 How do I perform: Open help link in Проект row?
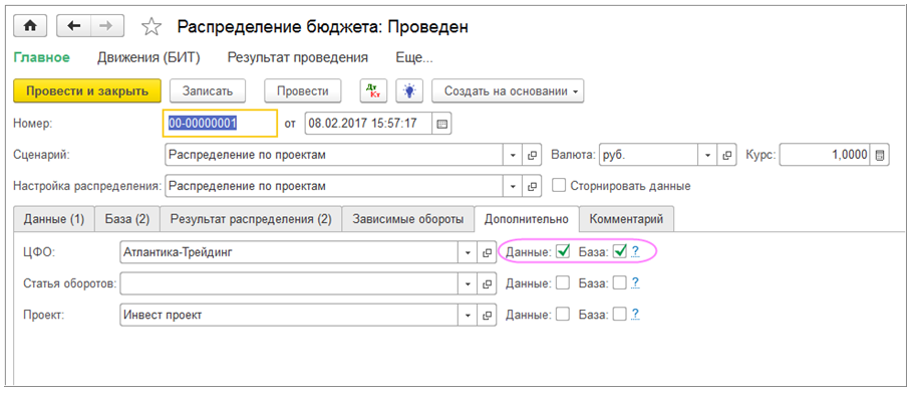(635, 315)
